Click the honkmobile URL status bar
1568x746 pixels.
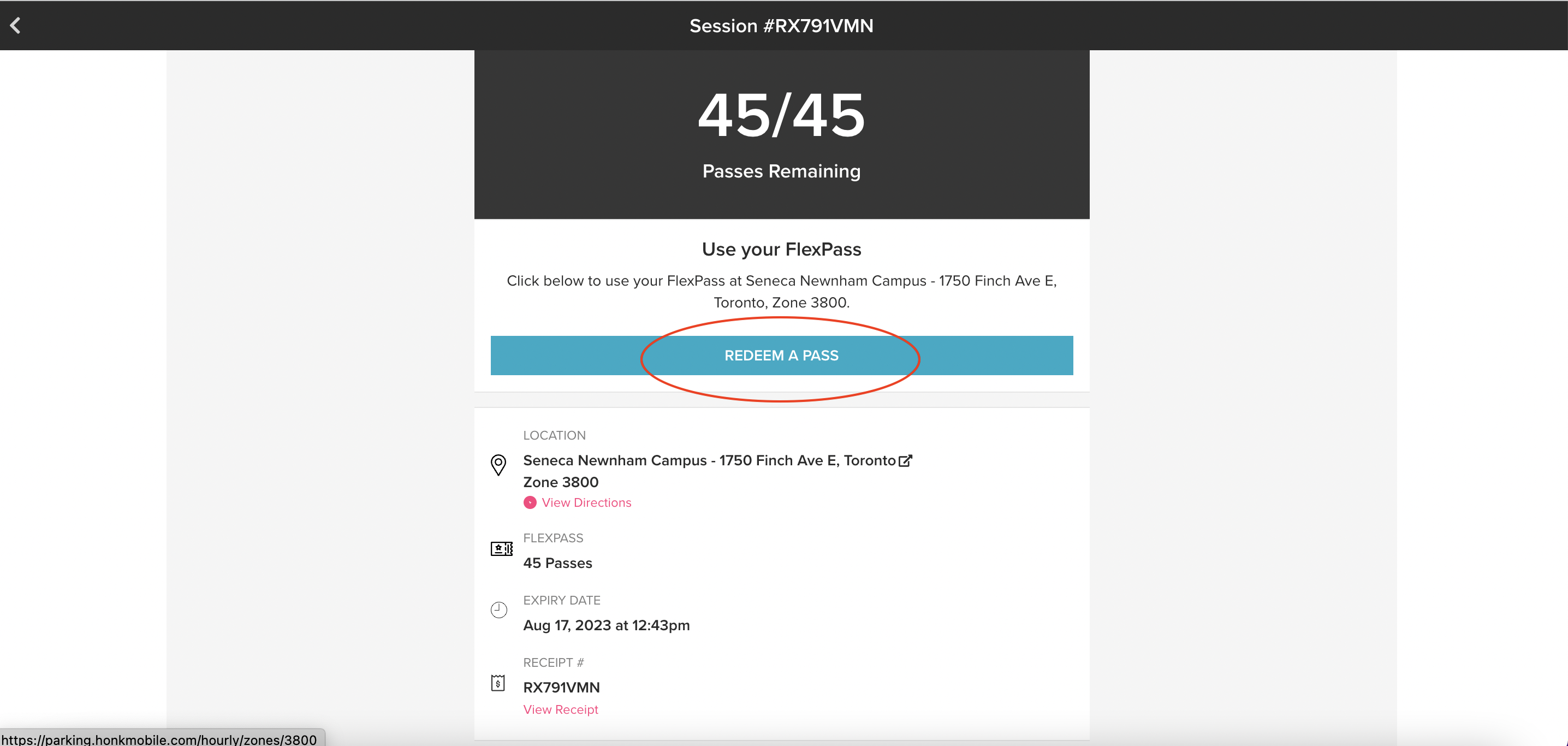pos(159,739)
